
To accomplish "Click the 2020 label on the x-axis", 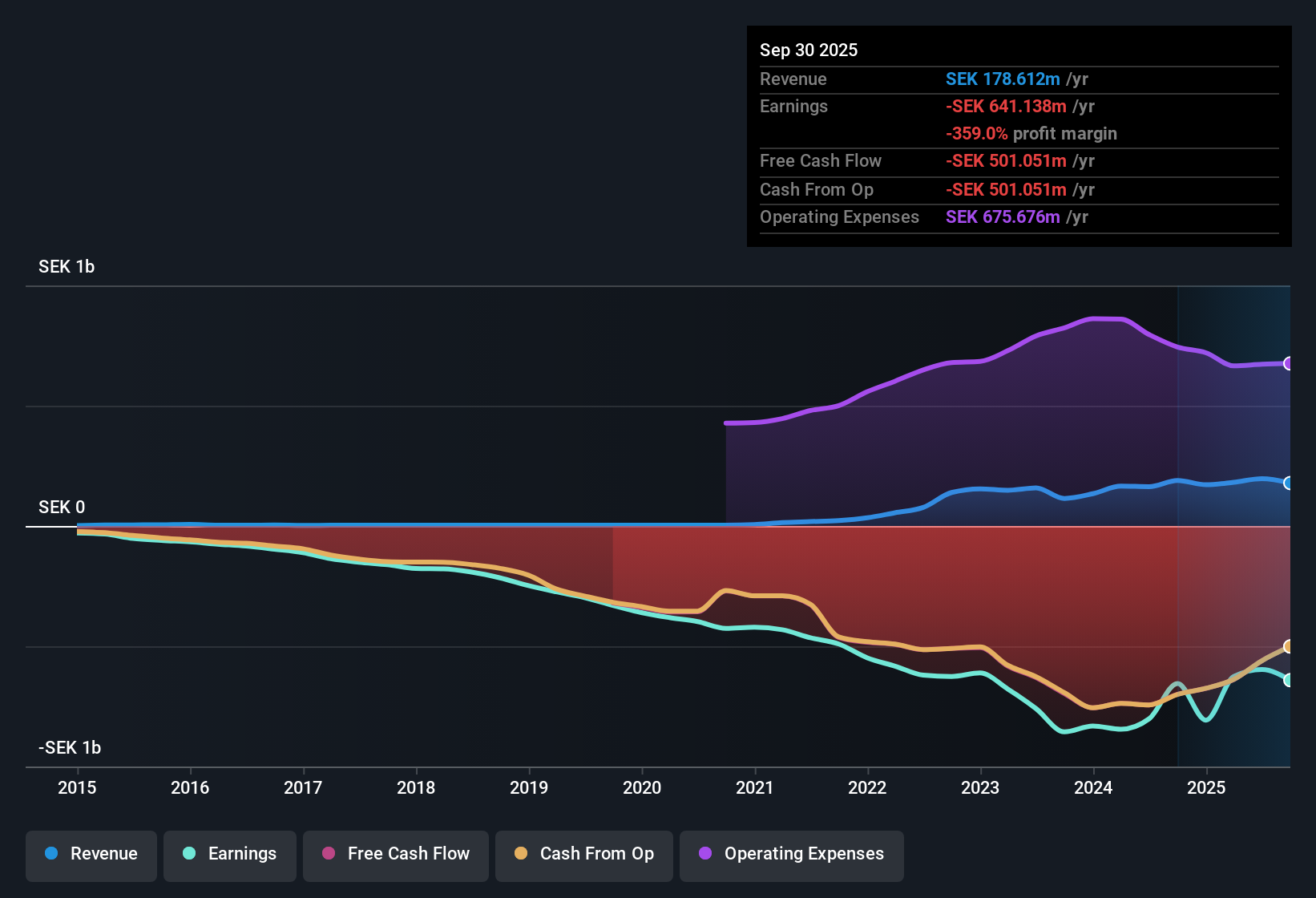I will [x=642, y=787].
